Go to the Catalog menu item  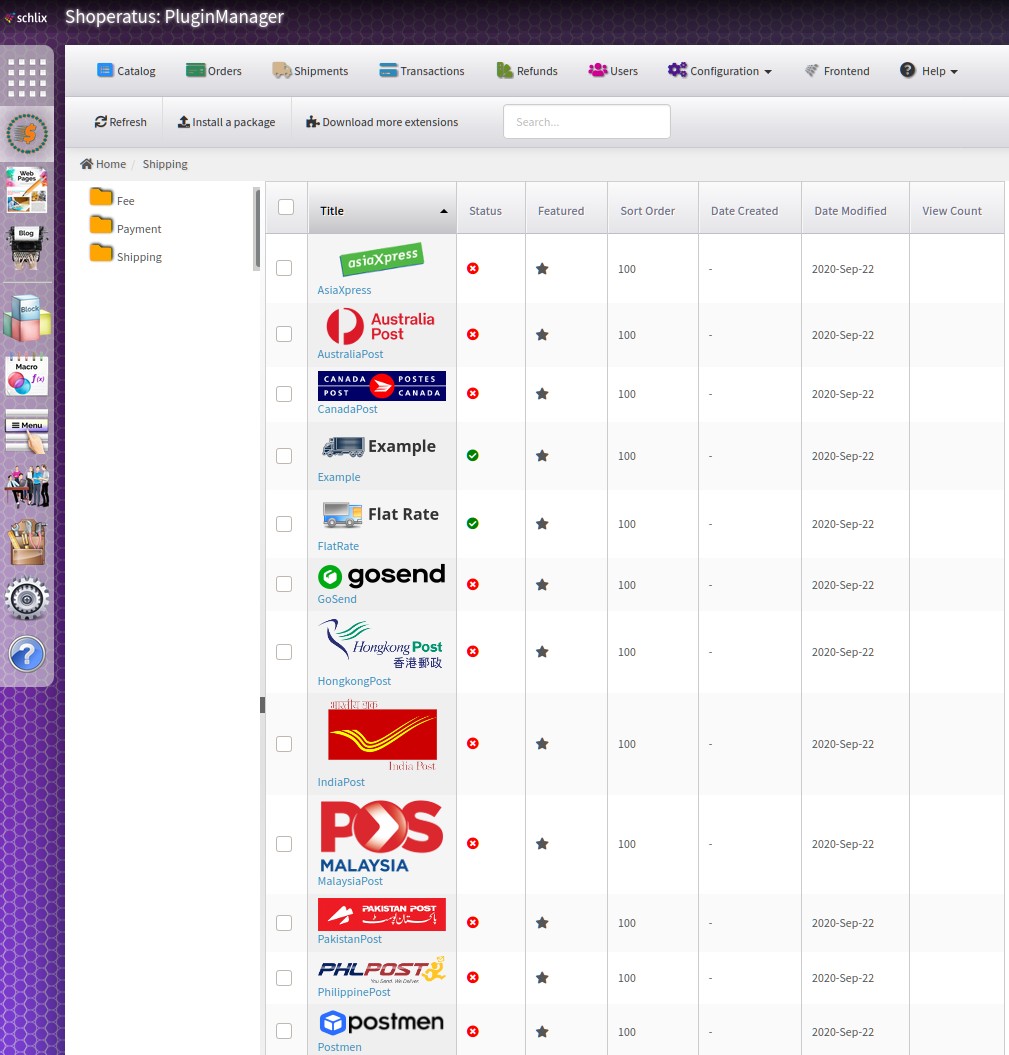point(126,71)
